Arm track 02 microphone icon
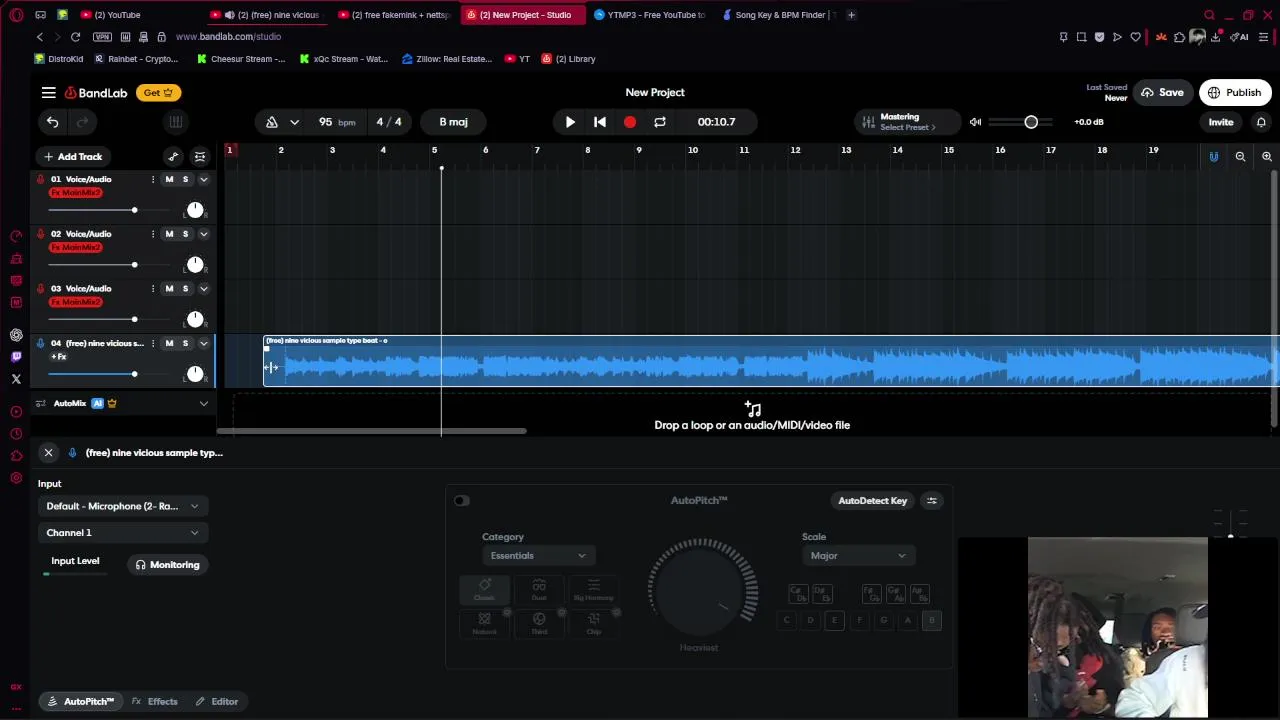 40,234
